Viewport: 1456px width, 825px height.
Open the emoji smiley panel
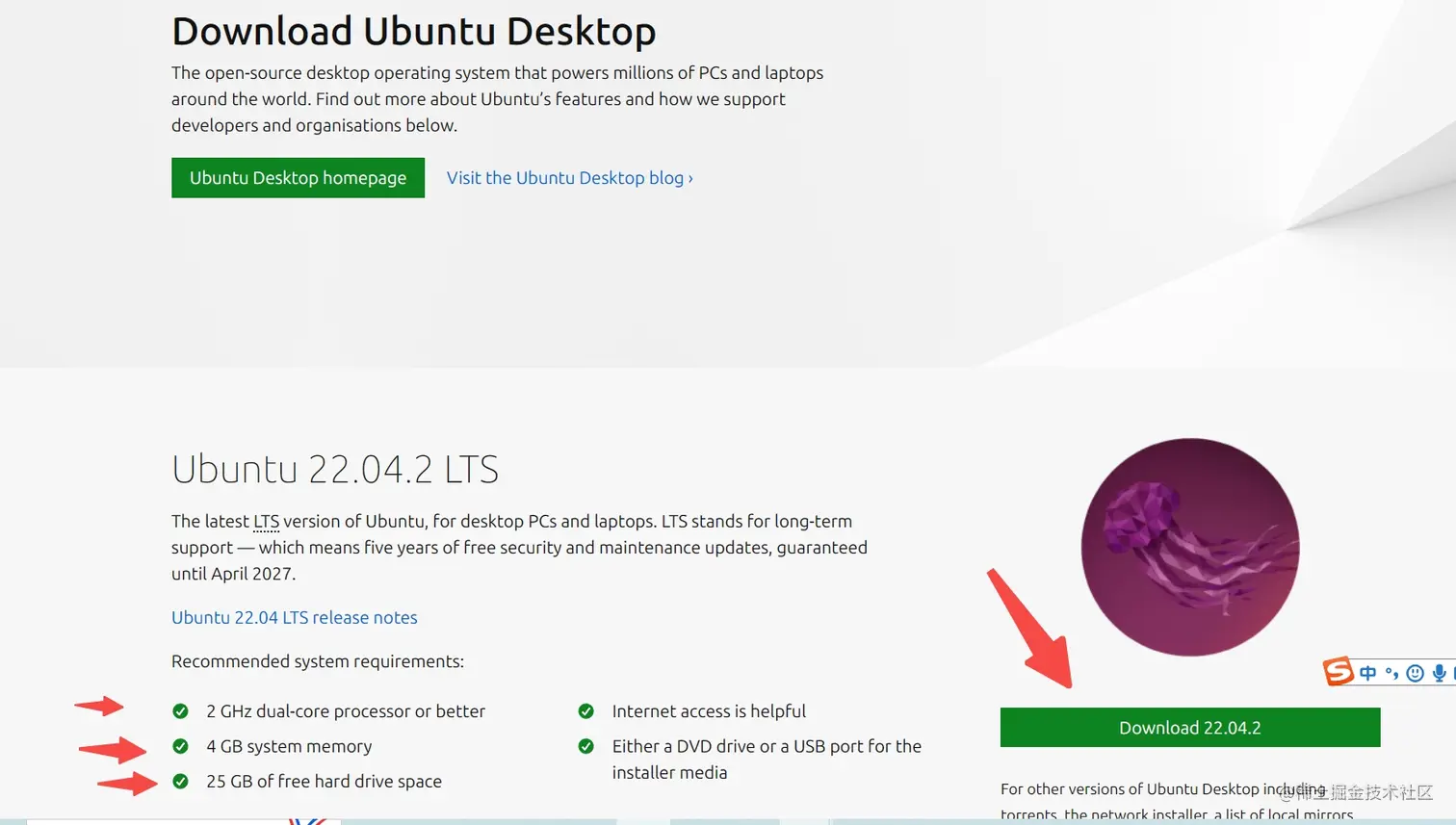point(1415,673)
